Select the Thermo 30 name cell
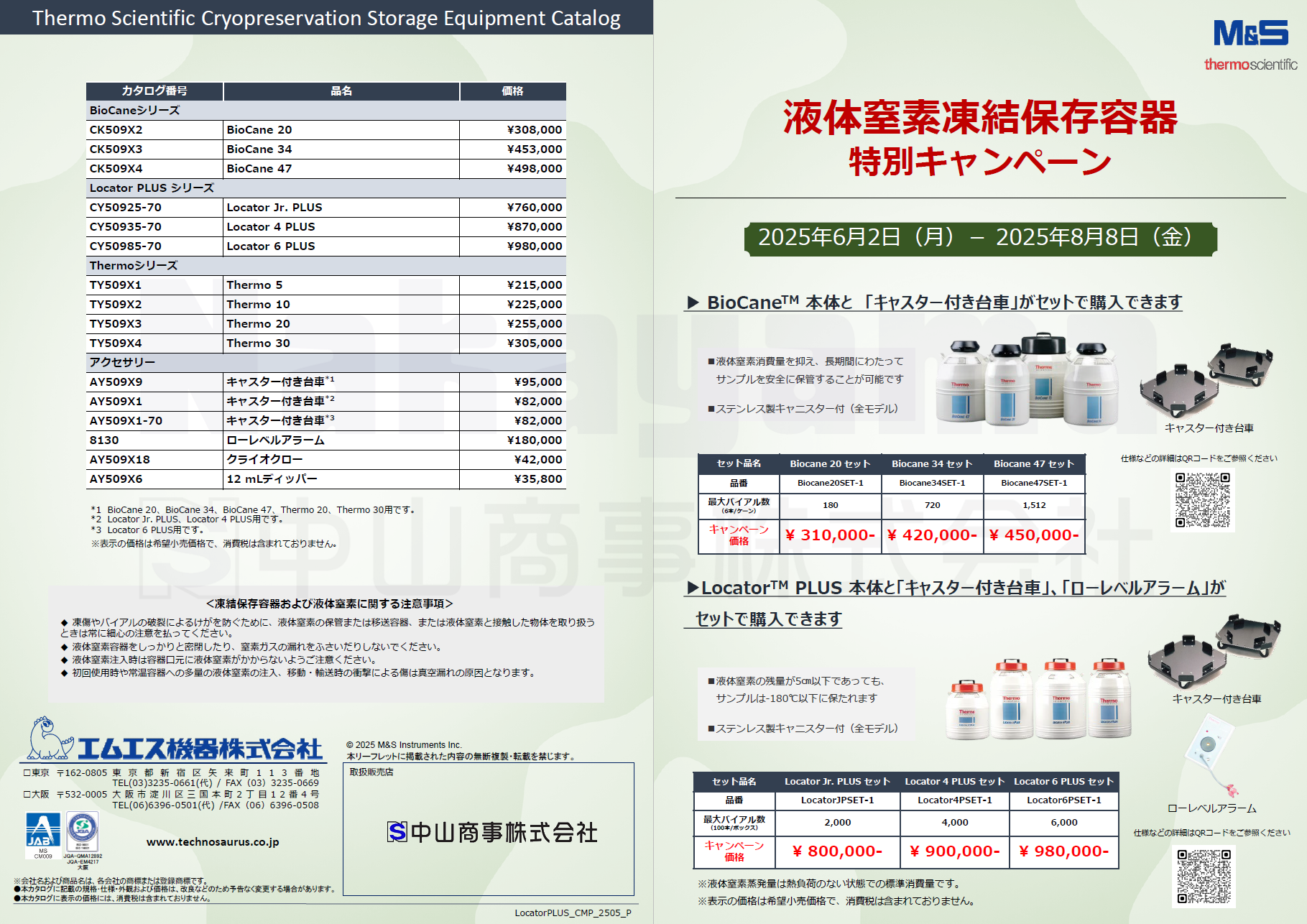Image resolution: width=1307 pixels, height=924 pixels. click(341, 343)
